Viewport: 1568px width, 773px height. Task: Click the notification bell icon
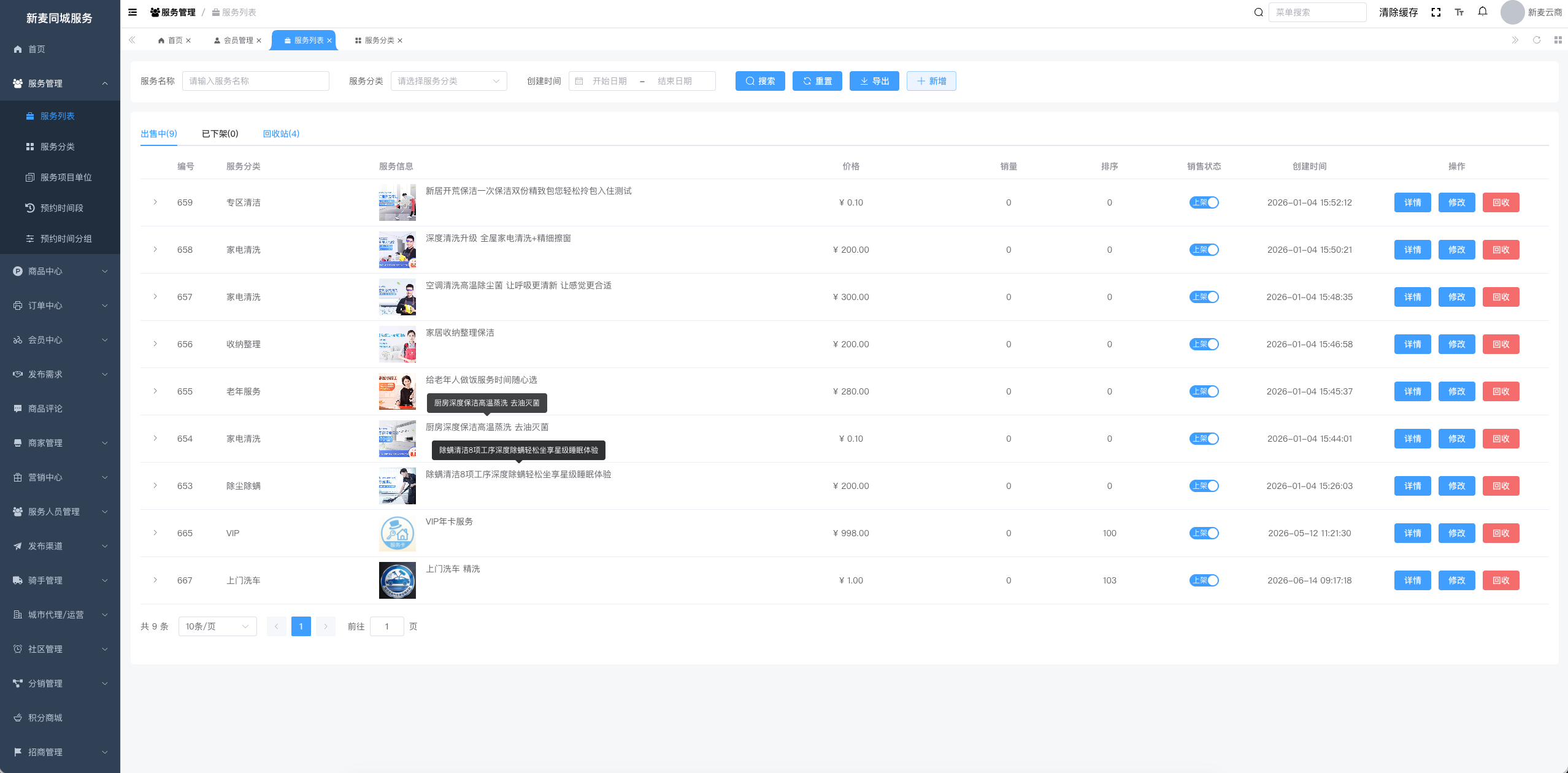pos(1483,12)
